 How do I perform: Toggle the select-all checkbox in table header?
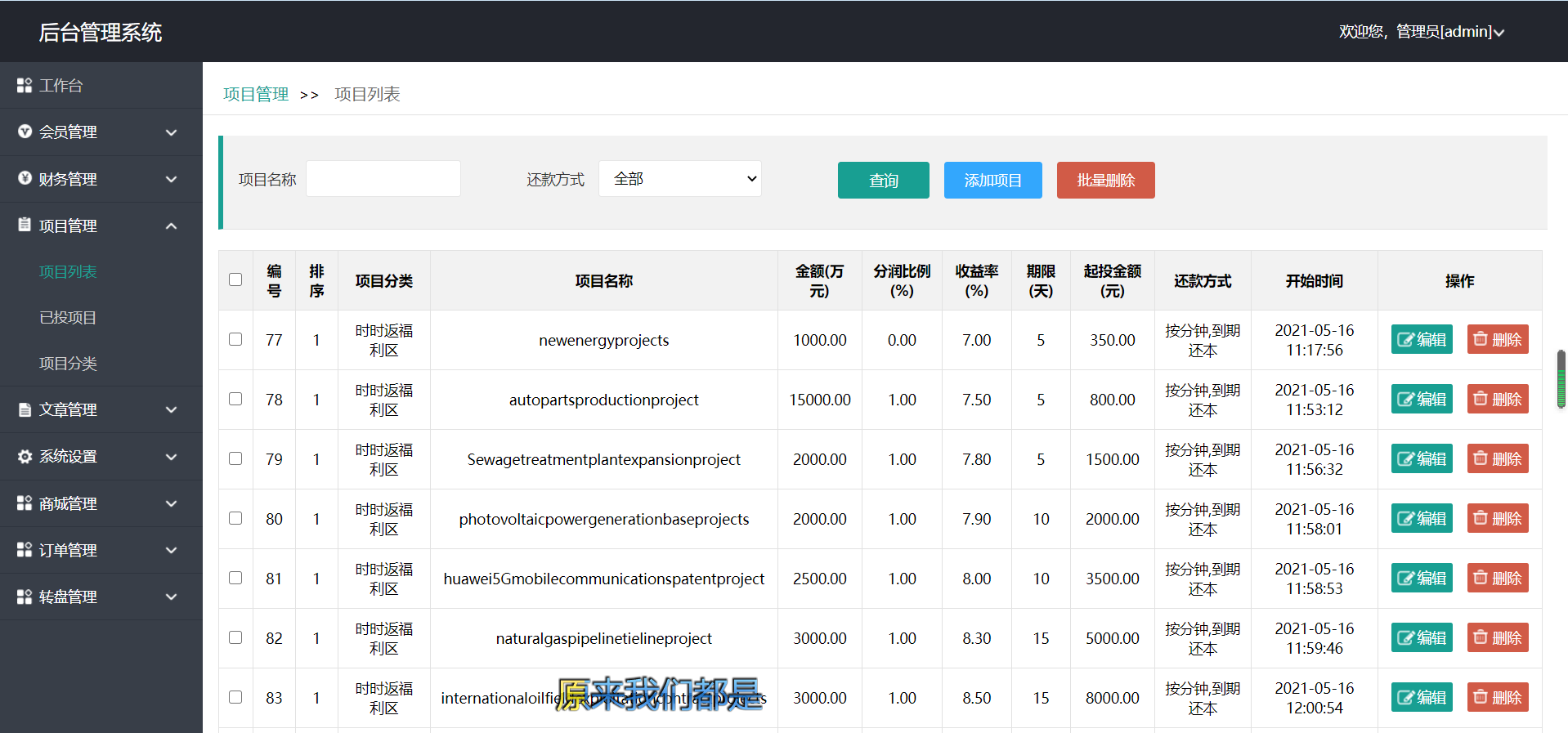point(235,279)
